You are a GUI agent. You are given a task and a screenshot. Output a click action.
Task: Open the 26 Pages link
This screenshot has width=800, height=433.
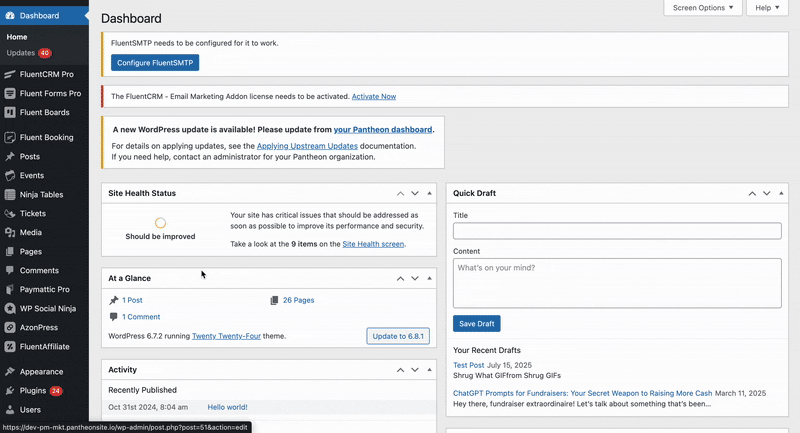(298, 300)
